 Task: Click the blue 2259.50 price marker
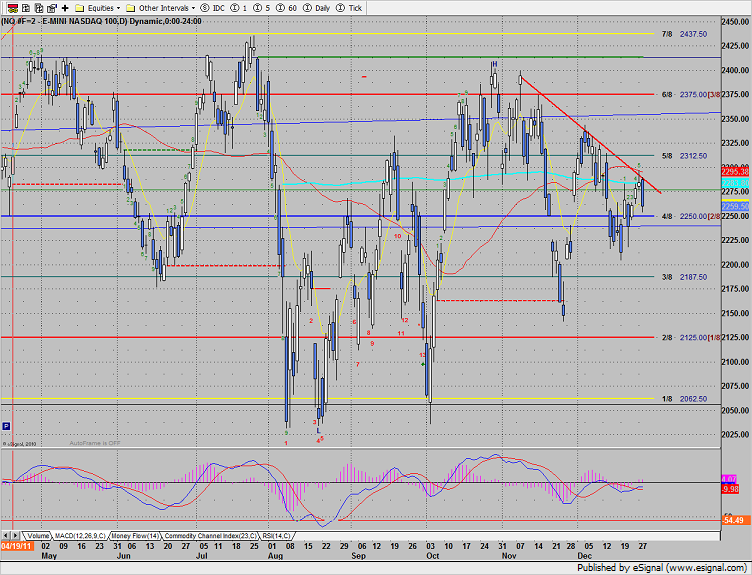(x=735, y=206)
